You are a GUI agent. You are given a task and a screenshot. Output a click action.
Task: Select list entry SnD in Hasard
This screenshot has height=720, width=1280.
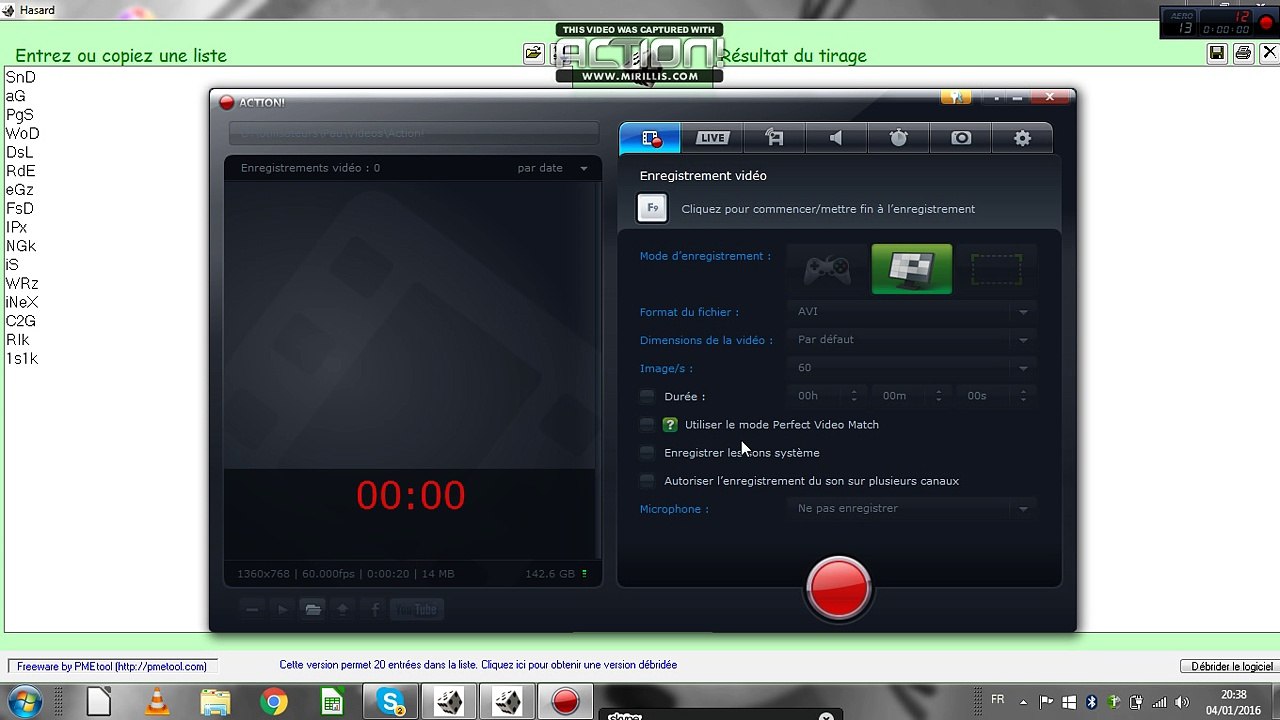[20, 77]
